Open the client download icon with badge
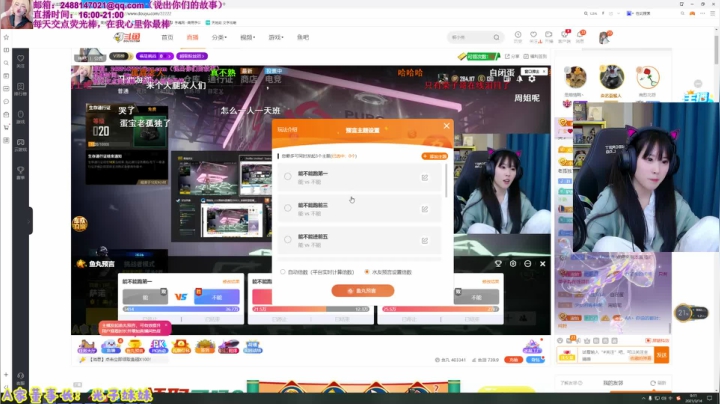This screenshot has width=720, height=404. (564, 36)
